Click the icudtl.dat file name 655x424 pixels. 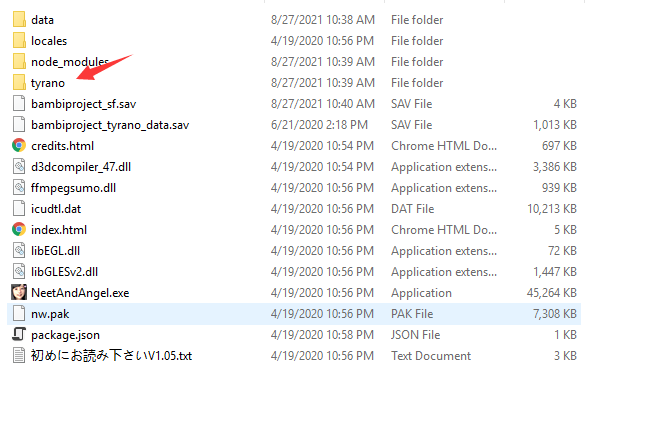coord(56,208)
